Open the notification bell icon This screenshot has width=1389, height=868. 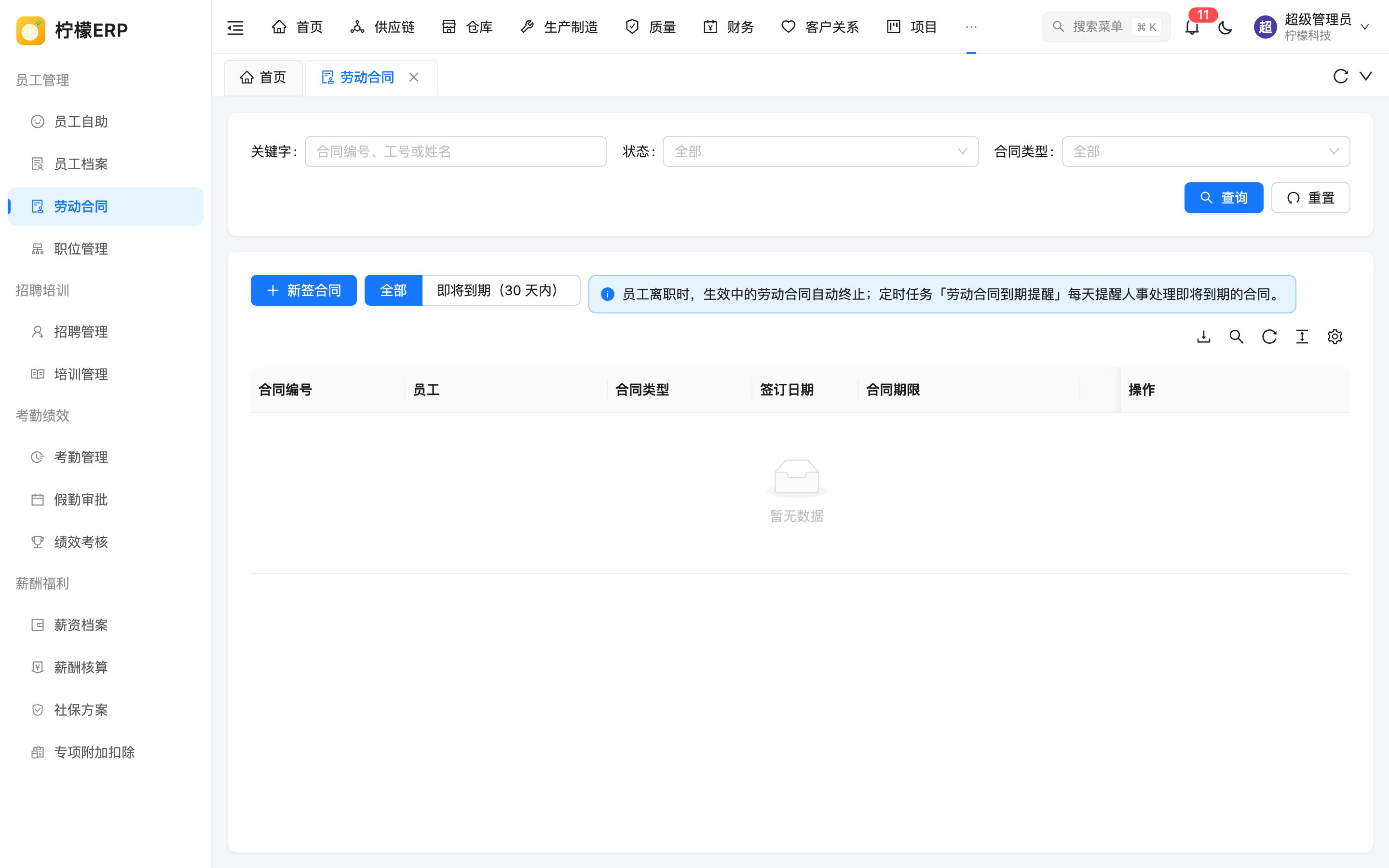(1192, 27)
